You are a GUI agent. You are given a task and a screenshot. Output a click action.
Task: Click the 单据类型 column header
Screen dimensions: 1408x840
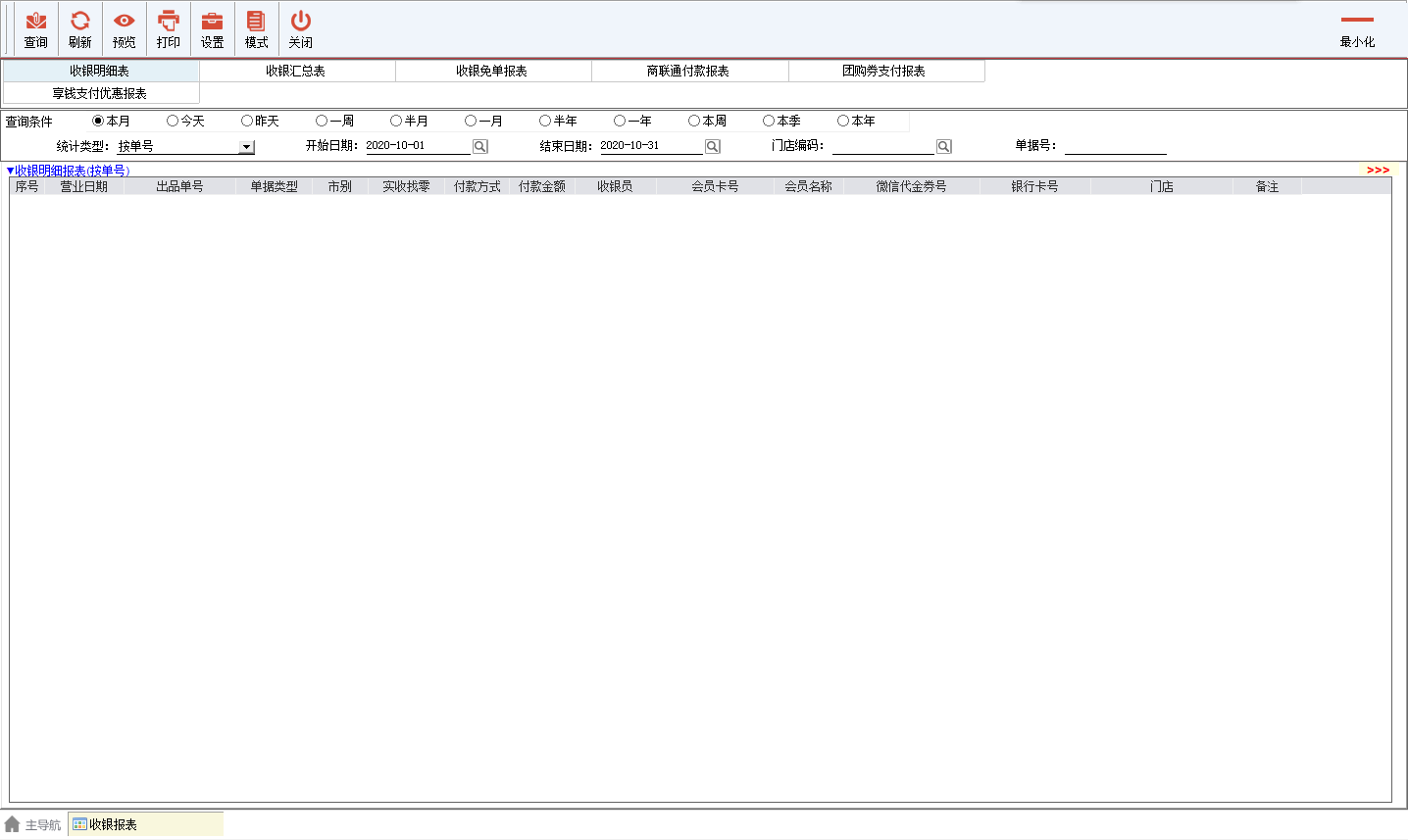coord(274,186)
